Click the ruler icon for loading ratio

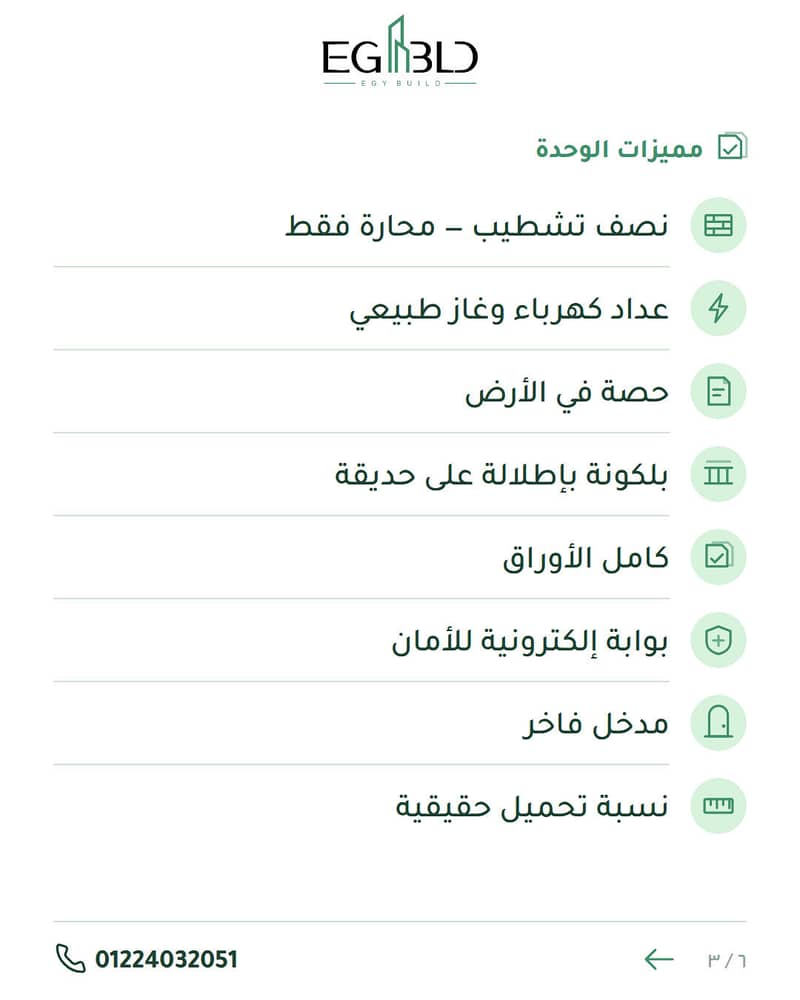[x=718, y=806]
